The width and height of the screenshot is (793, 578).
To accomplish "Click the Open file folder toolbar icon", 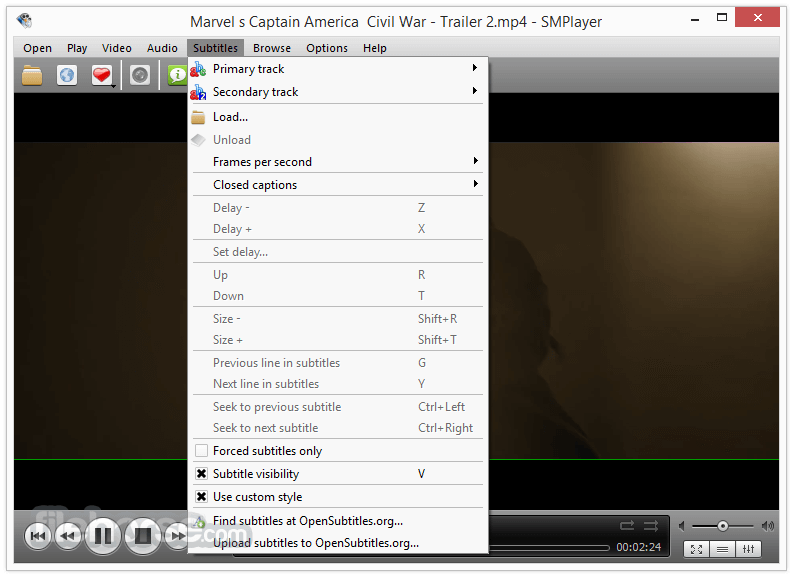I will 32,75.
